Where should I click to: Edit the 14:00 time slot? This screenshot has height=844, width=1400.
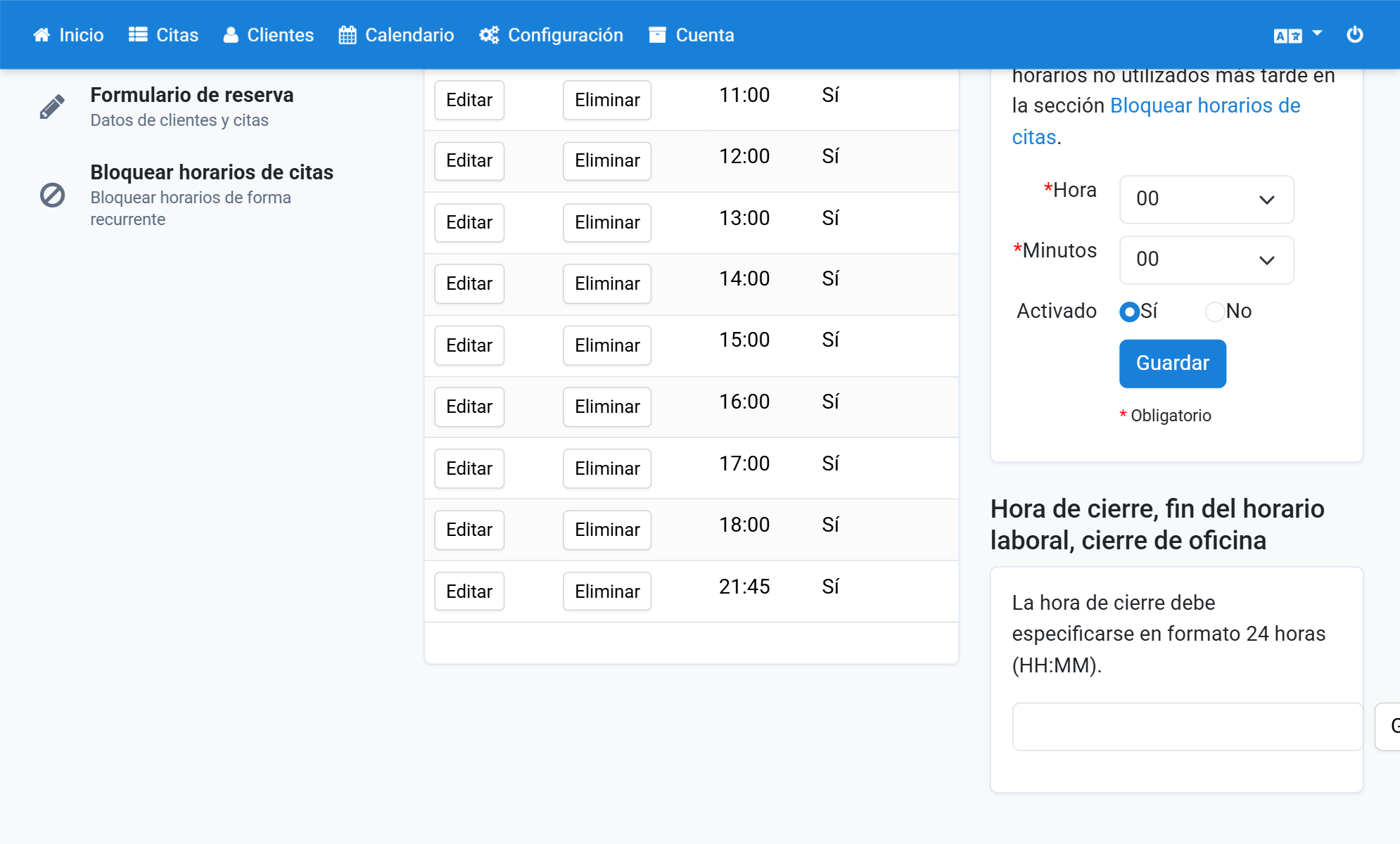(x=469, y=283)
